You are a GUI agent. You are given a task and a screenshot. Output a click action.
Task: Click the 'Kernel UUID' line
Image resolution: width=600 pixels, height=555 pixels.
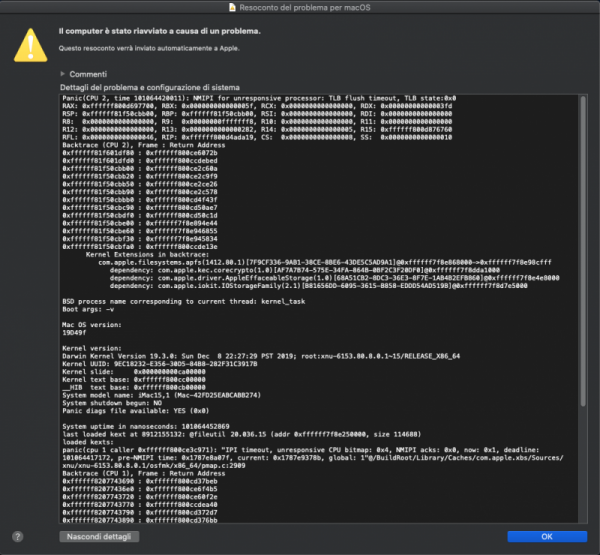[160, 364]
